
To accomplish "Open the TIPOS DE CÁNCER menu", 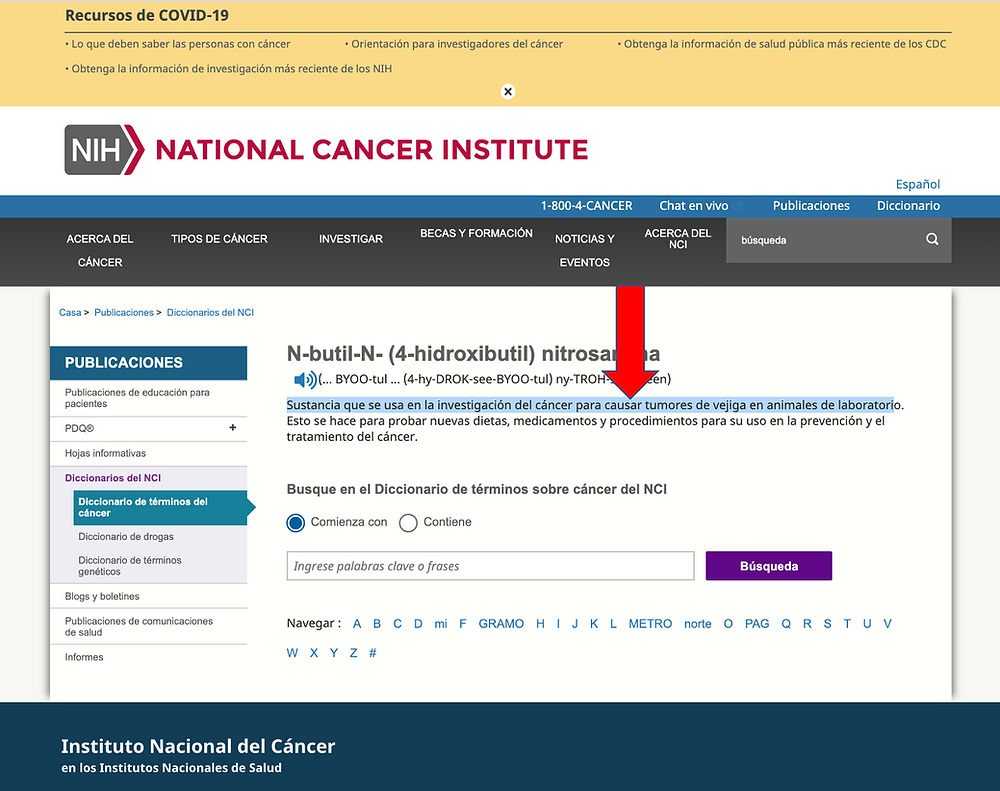I will [219, 239].
